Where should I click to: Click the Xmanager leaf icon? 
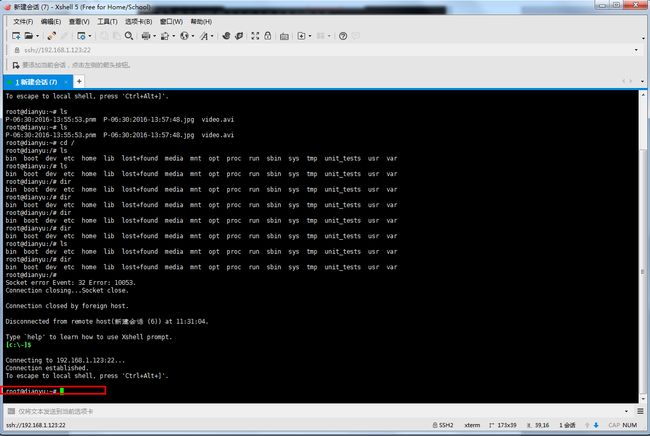(239, 36)
